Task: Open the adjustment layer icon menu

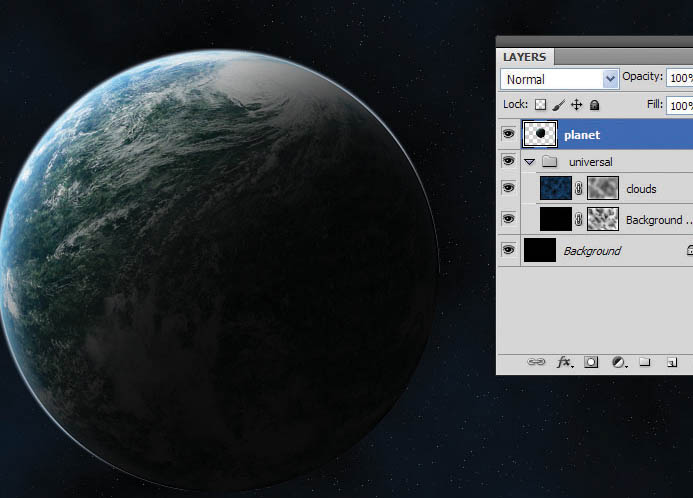Action: (x=618, y=362)
